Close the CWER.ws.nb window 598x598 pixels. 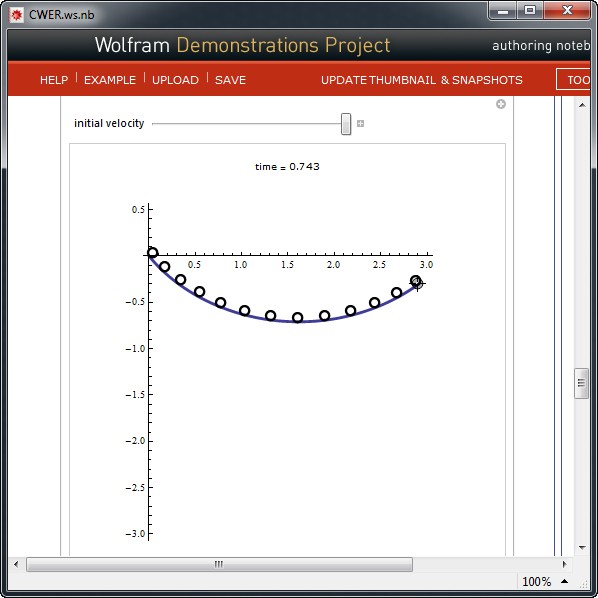(567, 11)
